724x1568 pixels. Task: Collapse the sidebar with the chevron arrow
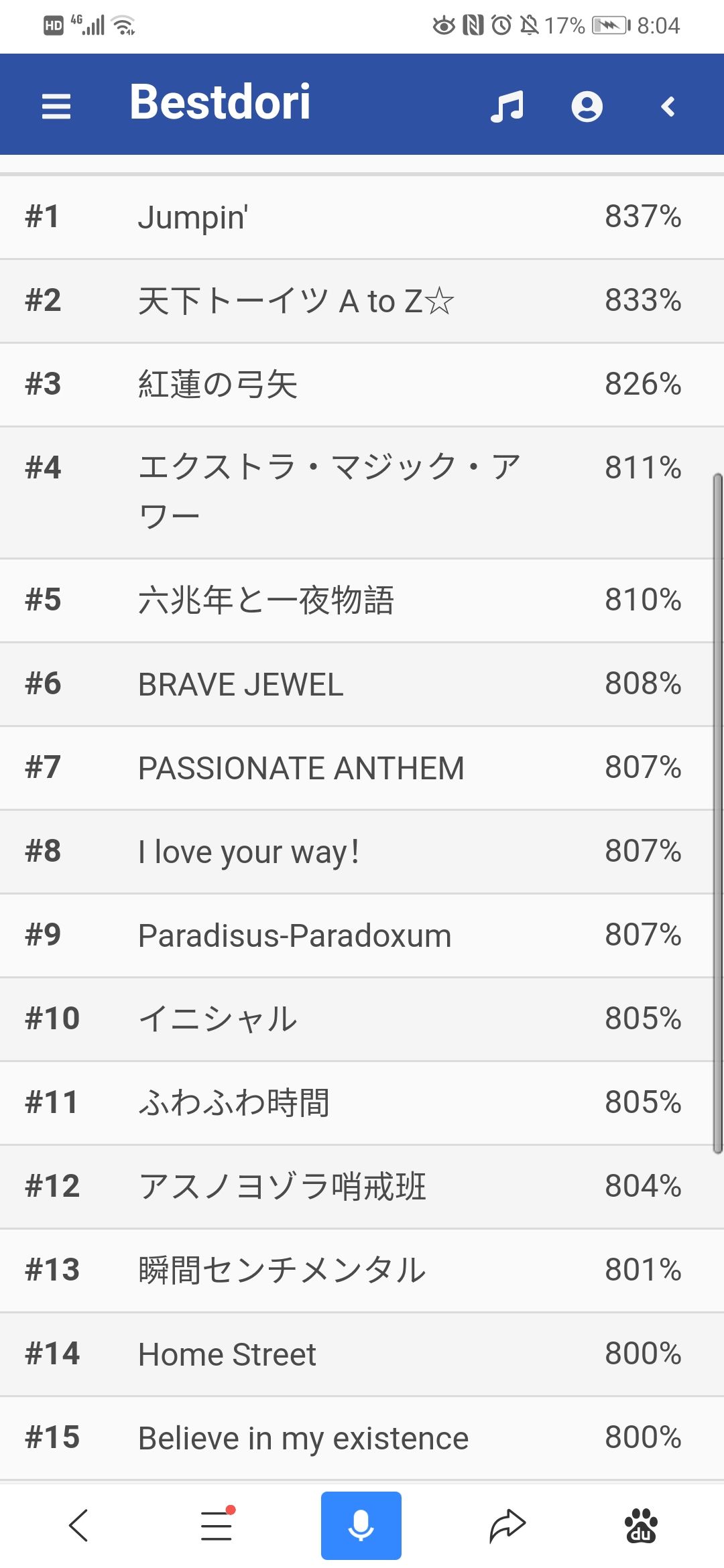click(x=668, y=107)
